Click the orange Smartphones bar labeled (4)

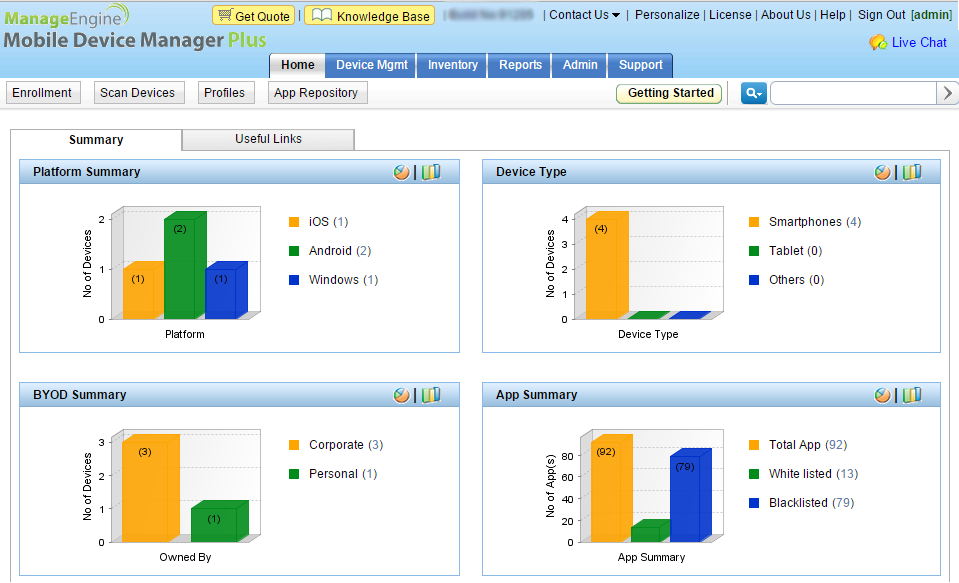coord(607,266)
